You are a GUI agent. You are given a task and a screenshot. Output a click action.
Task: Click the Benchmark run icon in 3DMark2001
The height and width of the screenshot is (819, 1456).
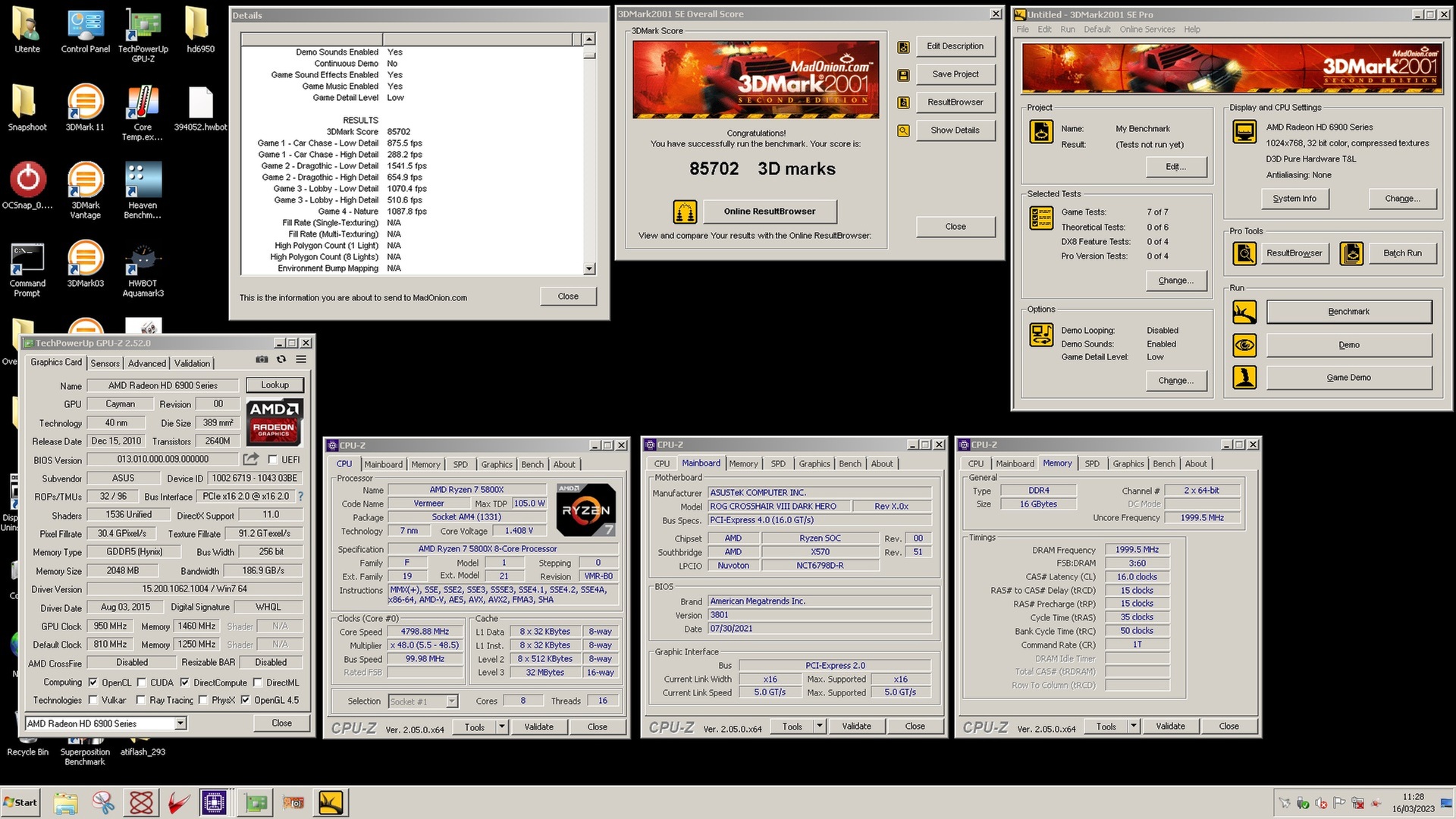point(1244,312)
